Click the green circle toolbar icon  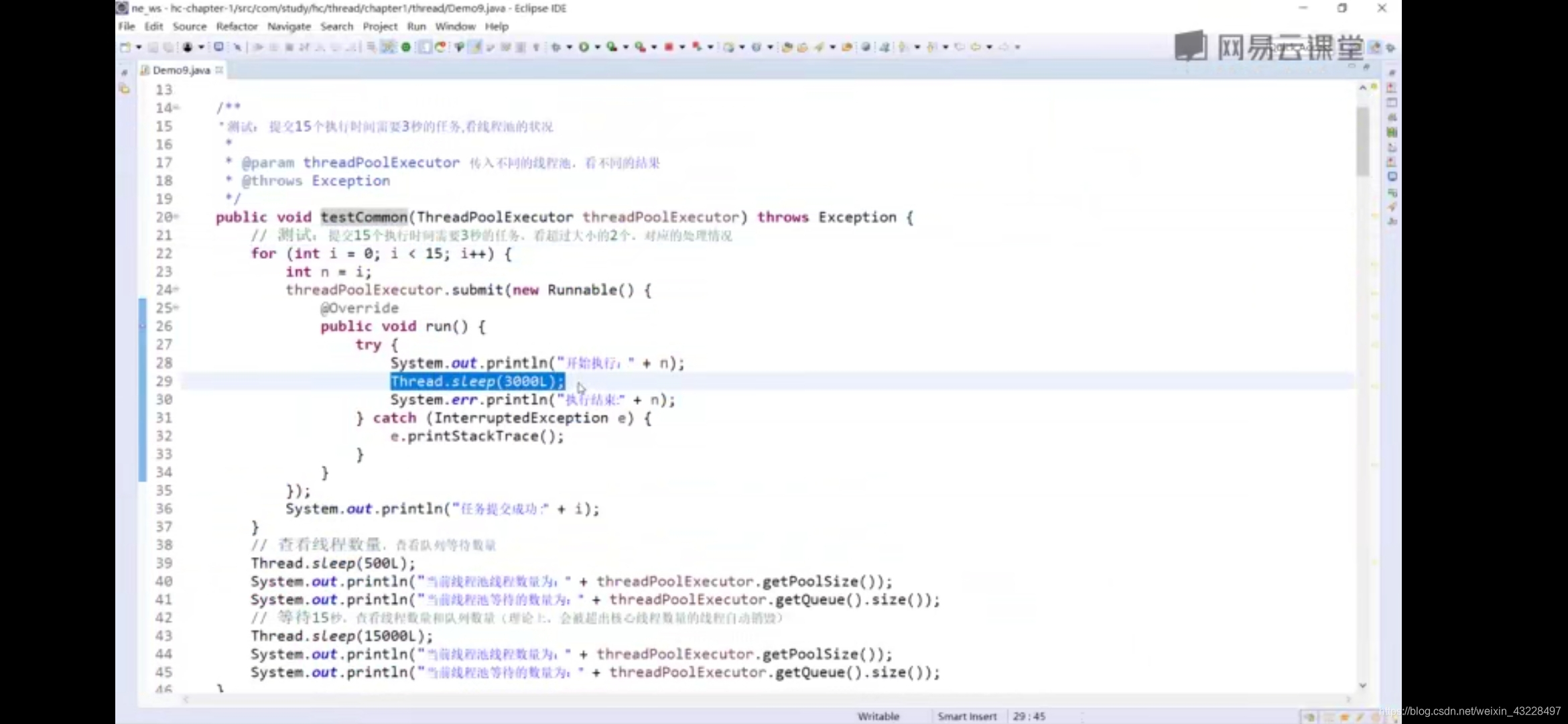tap(406, 47)
